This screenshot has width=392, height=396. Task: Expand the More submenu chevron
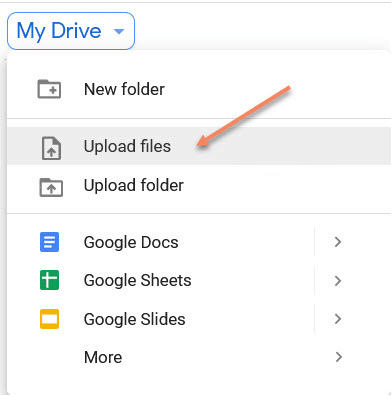[338, 357]
